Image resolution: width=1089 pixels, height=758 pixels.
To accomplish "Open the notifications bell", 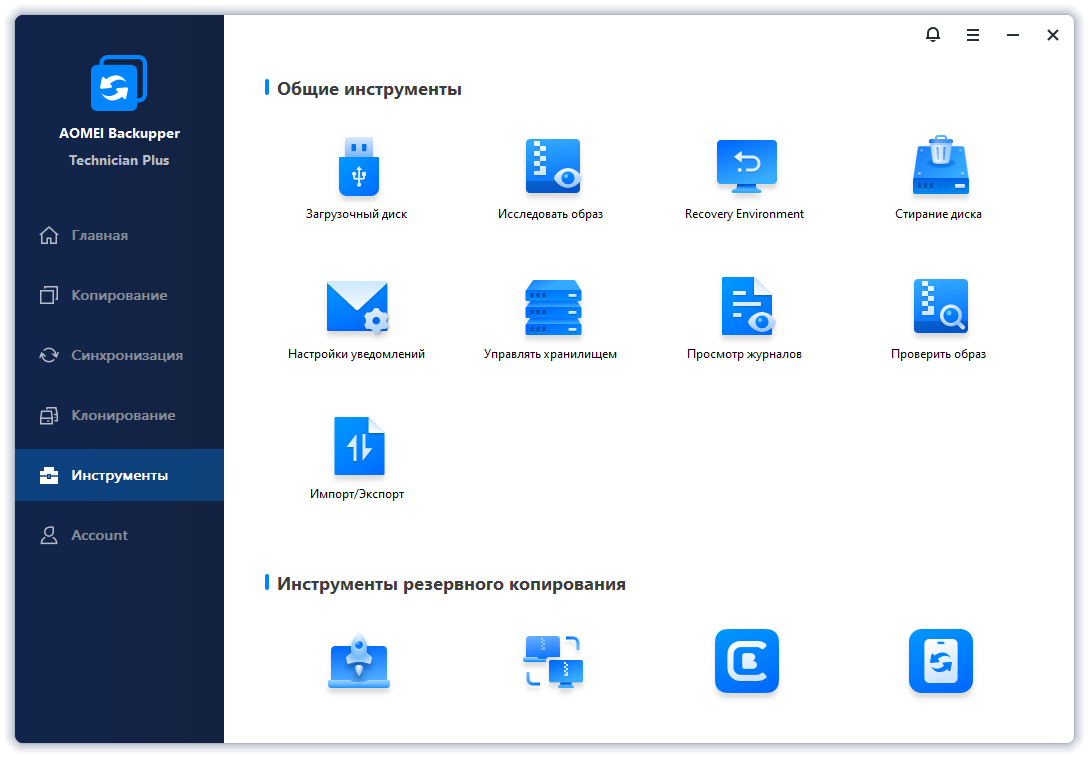I will pyautogui.click(x=933, y=35).
